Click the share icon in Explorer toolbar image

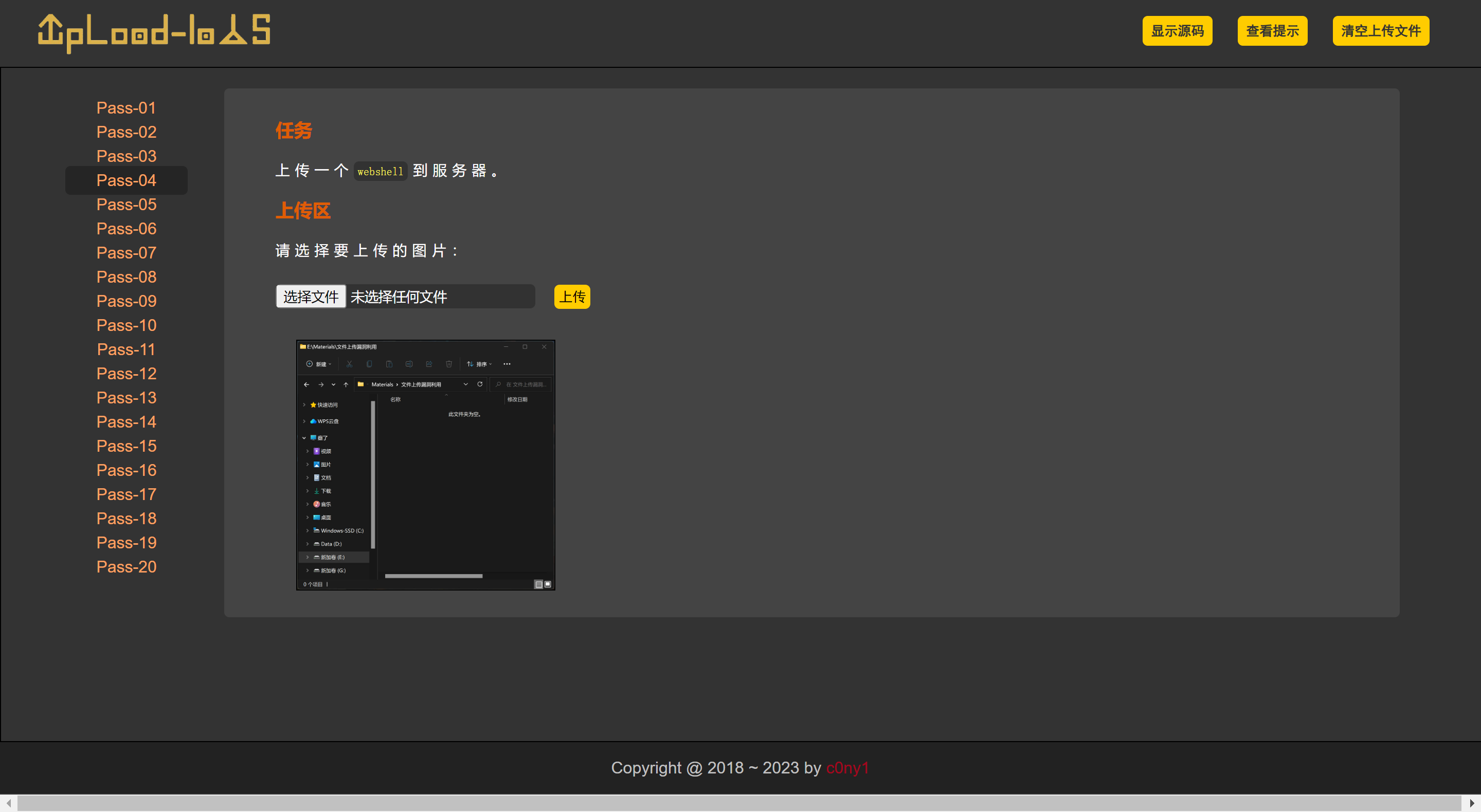pyautogui.click(x=429, y=364)
